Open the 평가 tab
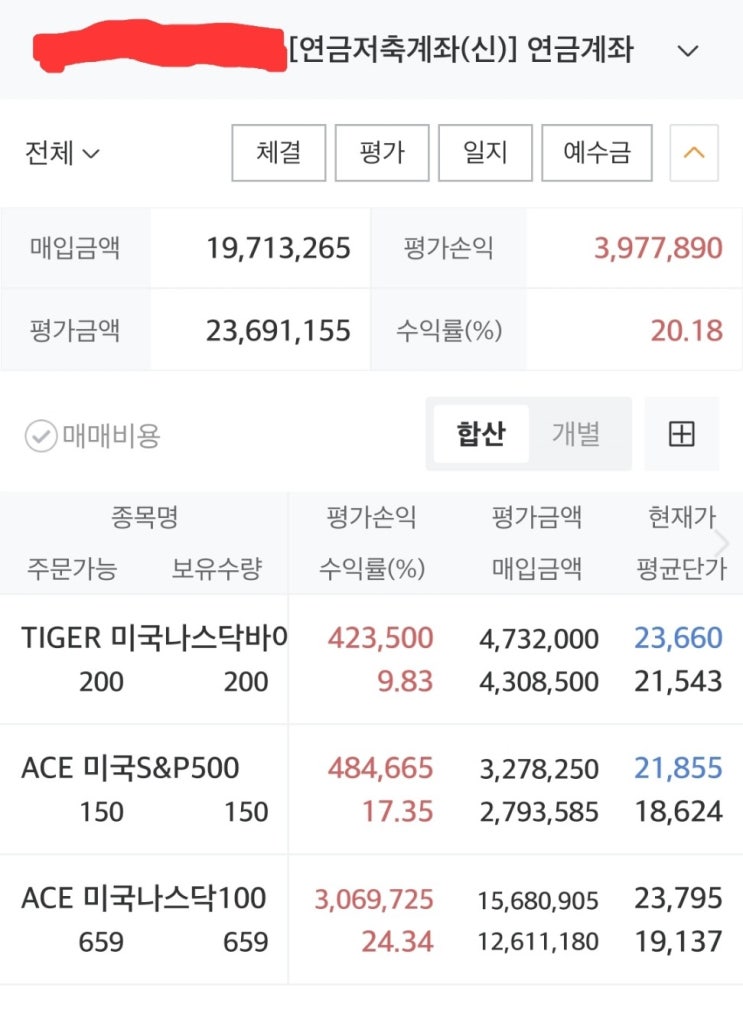The height and width of the screenshot is (1023, 743). [x=382, y=153]
